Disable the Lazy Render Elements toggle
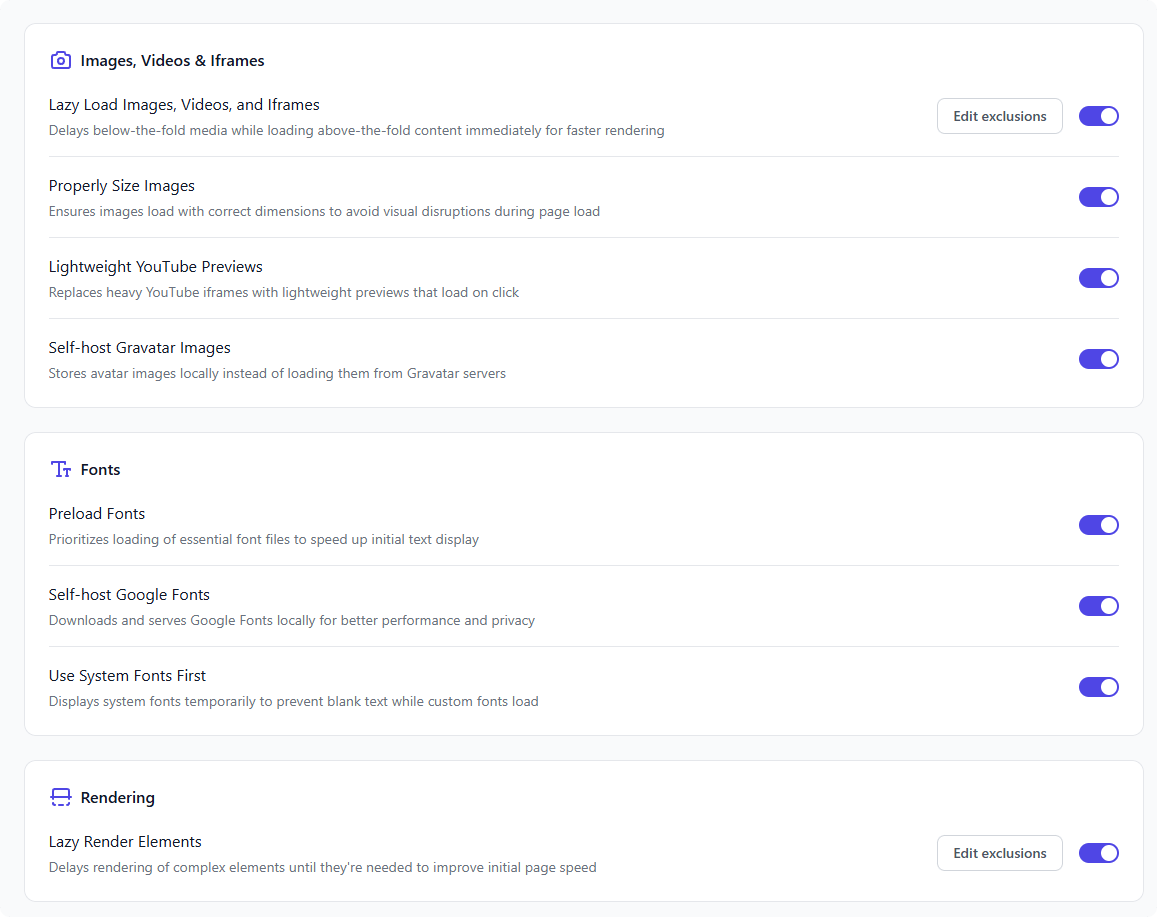The image size is (1157, 917). coord(1098,853)
